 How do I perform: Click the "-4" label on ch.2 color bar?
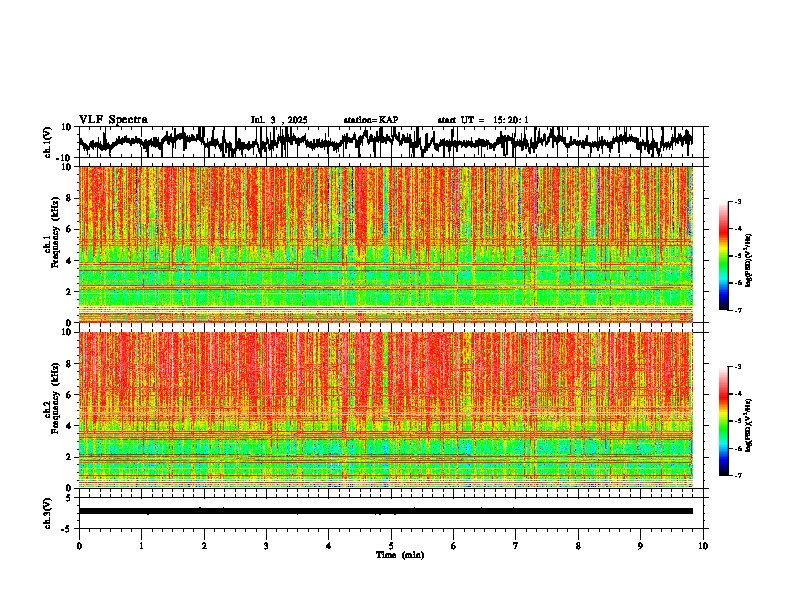click(737, 394)
